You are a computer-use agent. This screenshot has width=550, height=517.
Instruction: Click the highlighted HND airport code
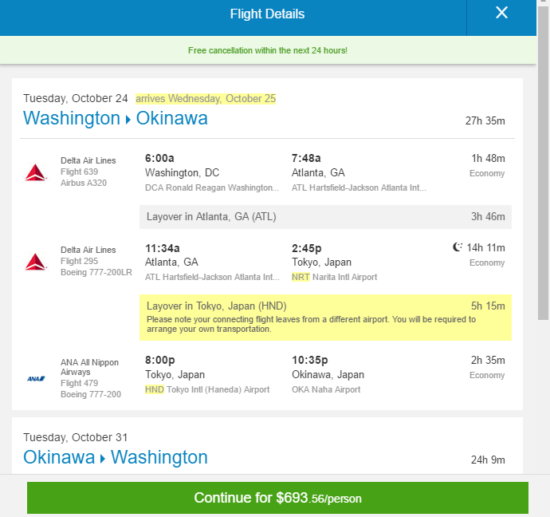(154, 390)
